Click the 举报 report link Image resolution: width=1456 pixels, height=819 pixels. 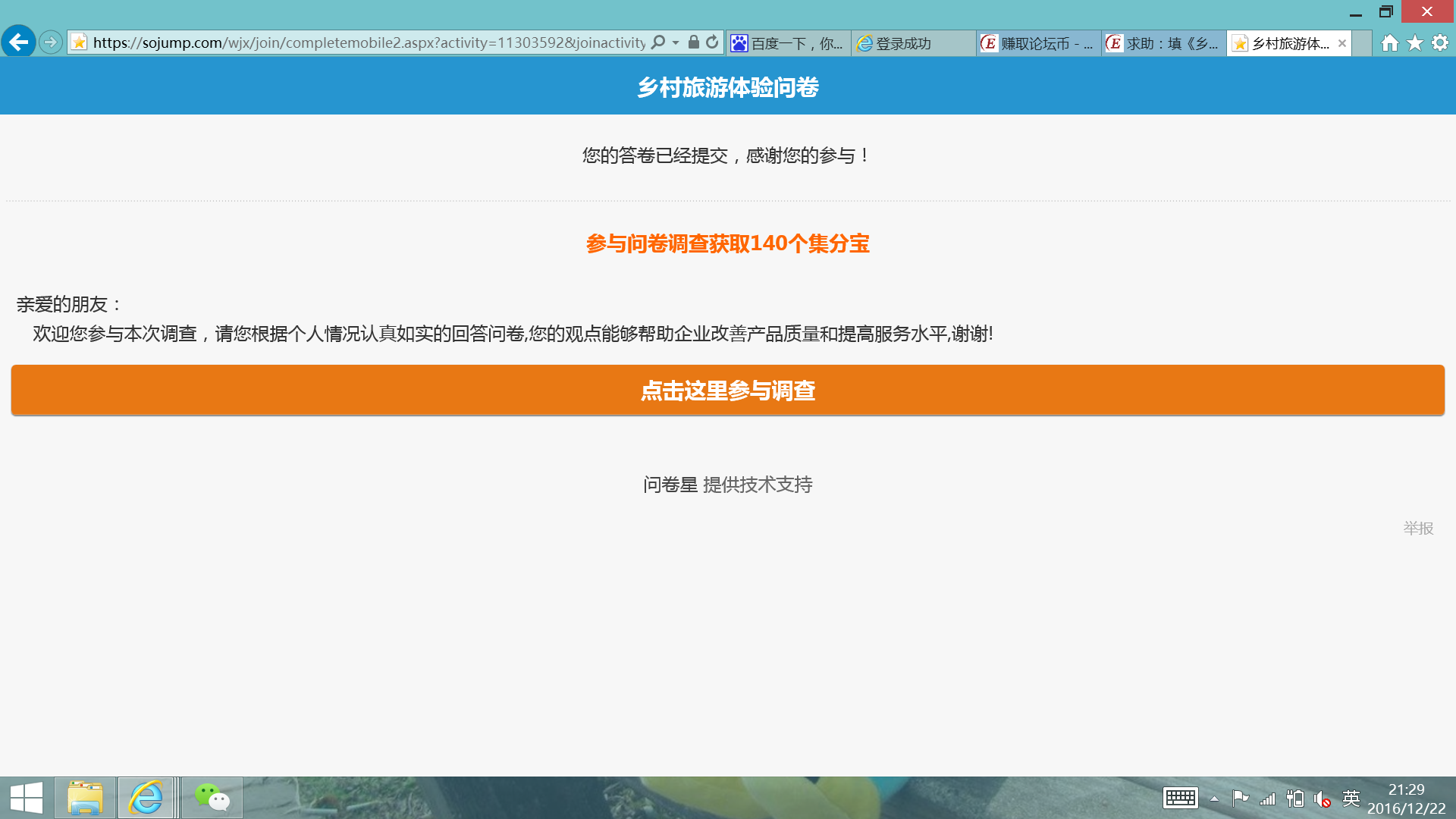1418,528
